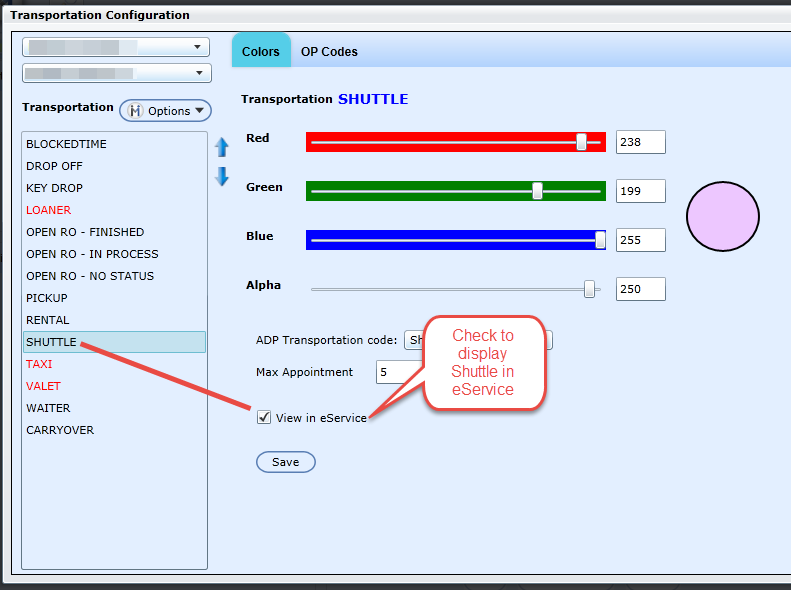791x590 pixels.
Task: Select the Colors tab
Action: (x=261, y=51)
